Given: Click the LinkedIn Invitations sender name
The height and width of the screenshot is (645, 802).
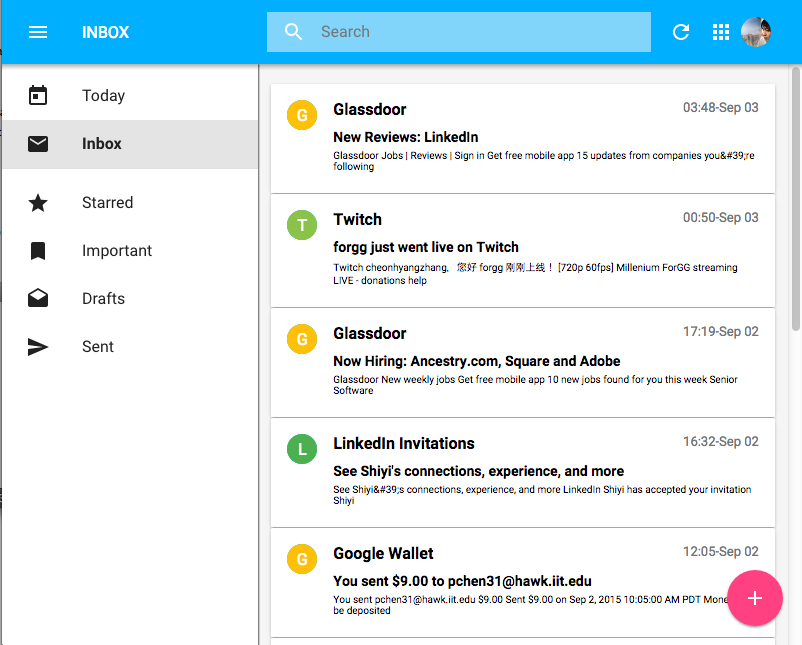Looking at the screenshot, I should coord(404,443).
